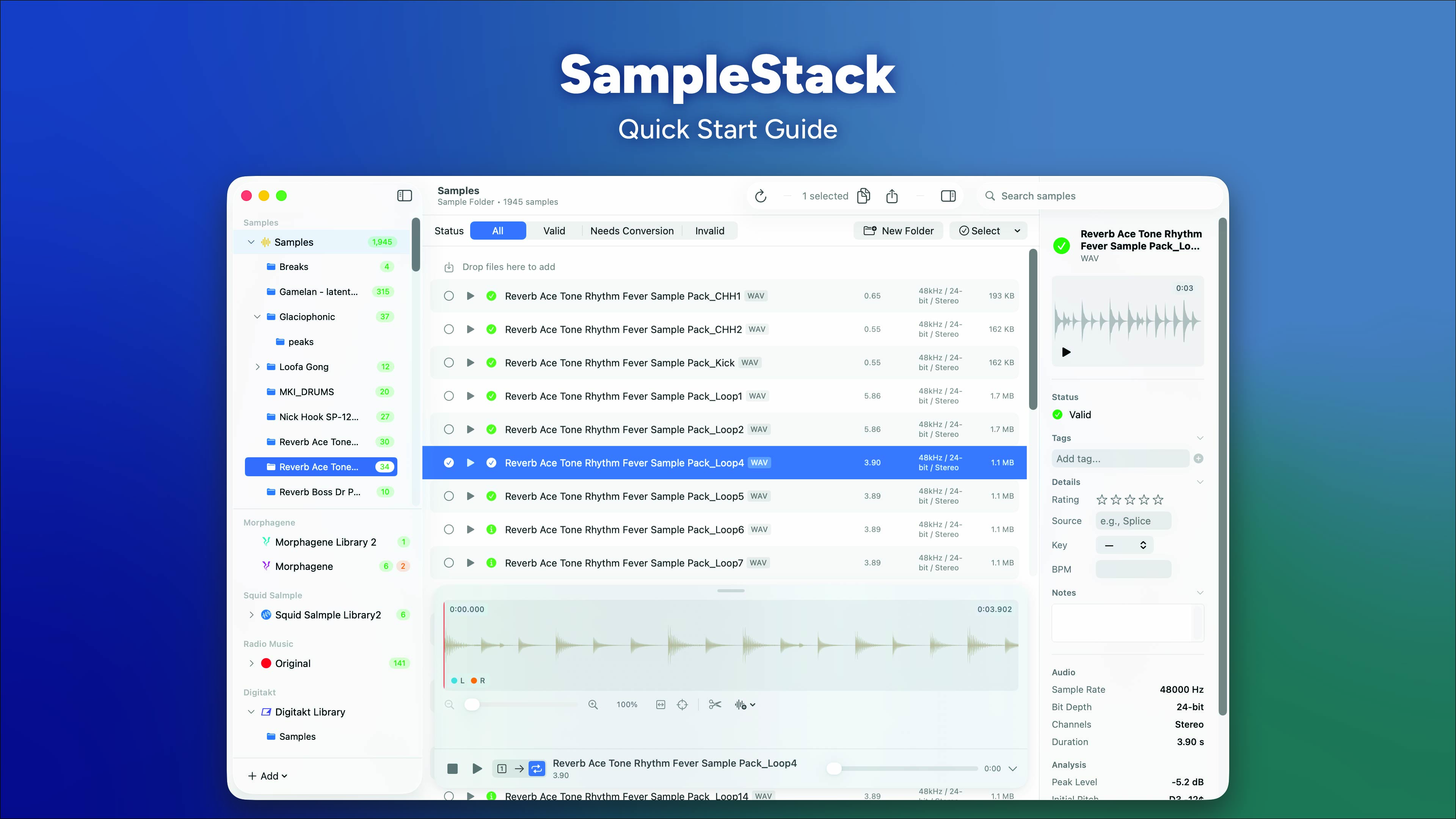The image size is (1456, 819).
Task: Show only Invalid samples
Action: 710,231
